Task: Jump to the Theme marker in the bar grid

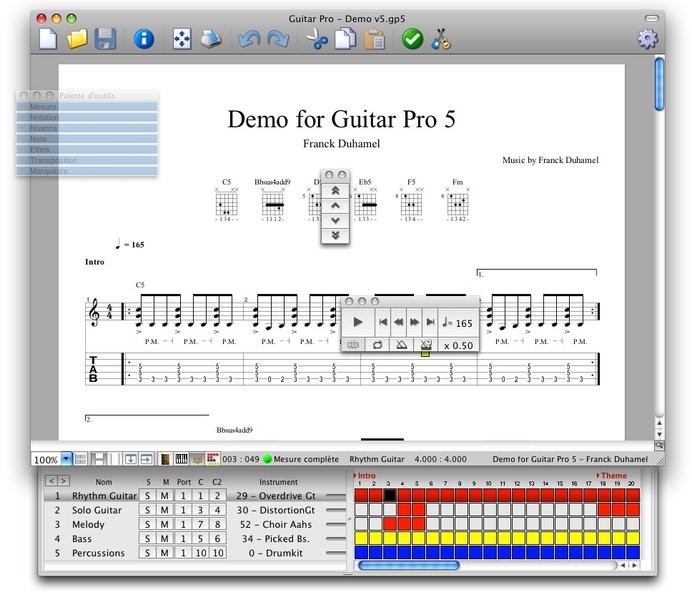Action: pos(612,476)
